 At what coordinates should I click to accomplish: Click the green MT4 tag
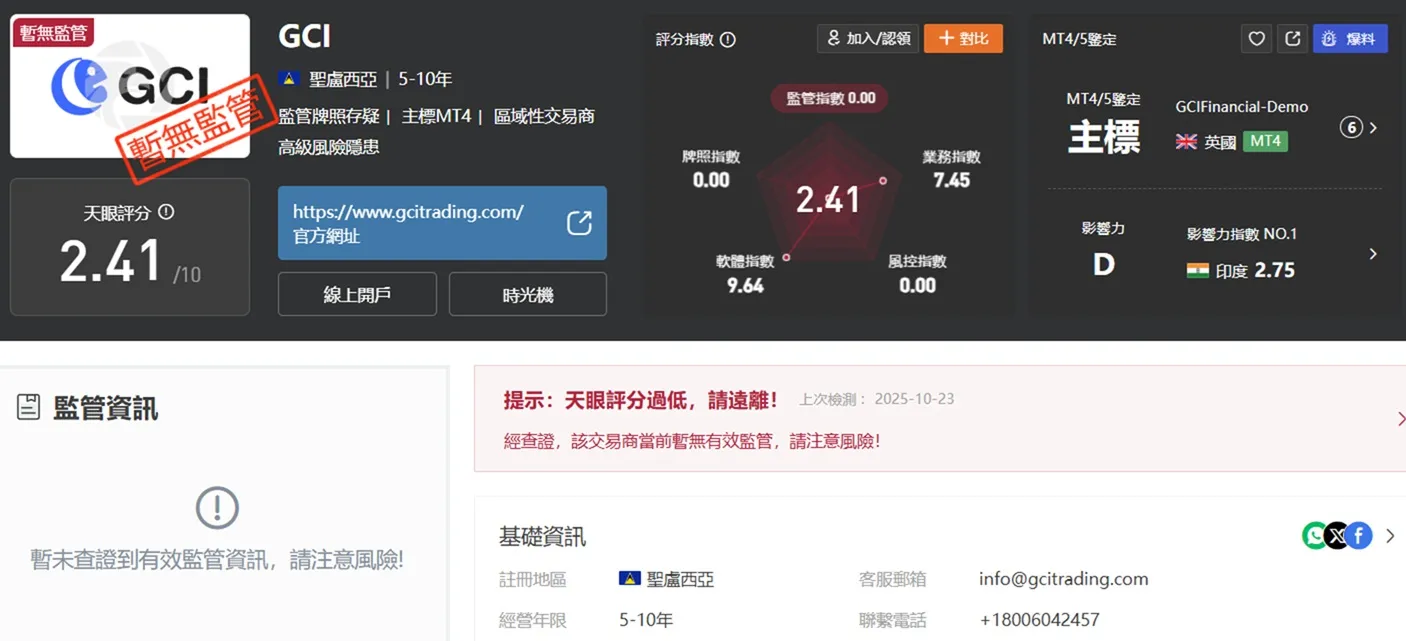pos(1265,142)
